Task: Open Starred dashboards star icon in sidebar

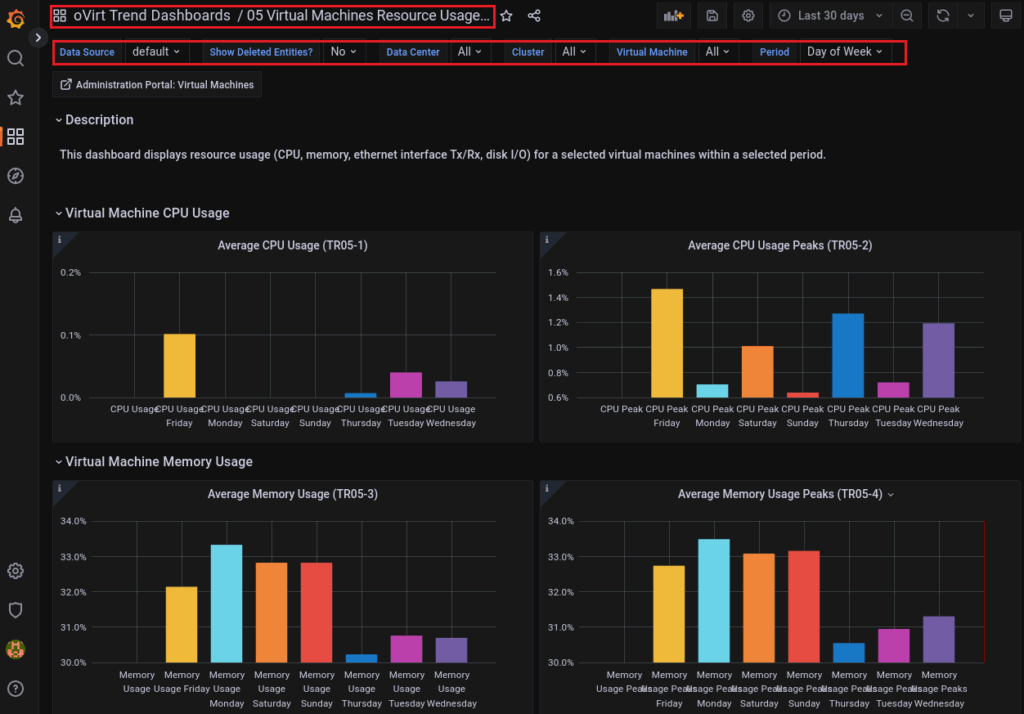Action: point(16,98)
